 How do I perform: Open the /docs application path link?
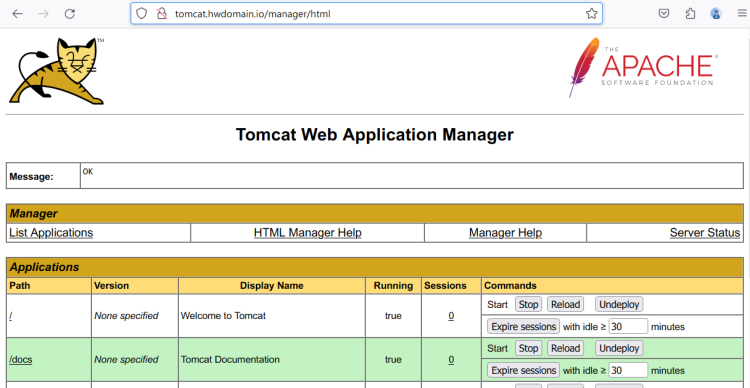21,359
